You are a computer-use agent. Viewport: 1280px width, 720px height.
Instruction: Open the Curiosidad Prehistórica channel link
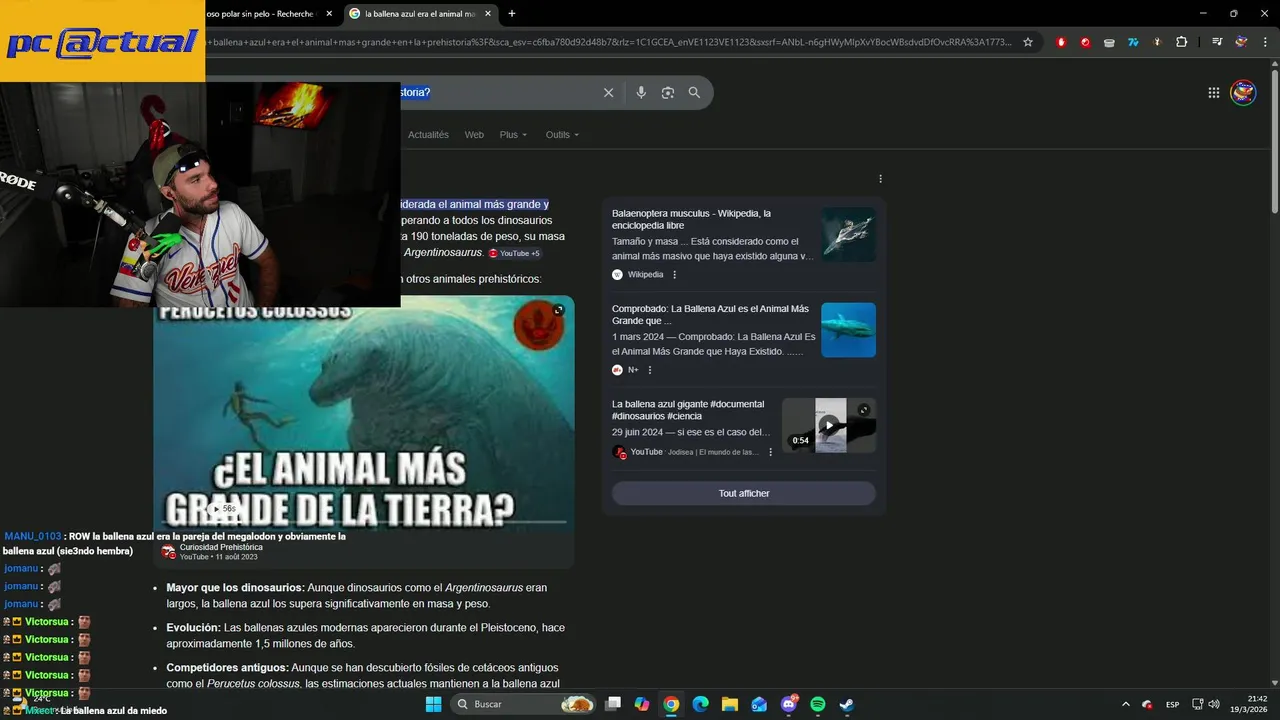[x=221, y=547]
